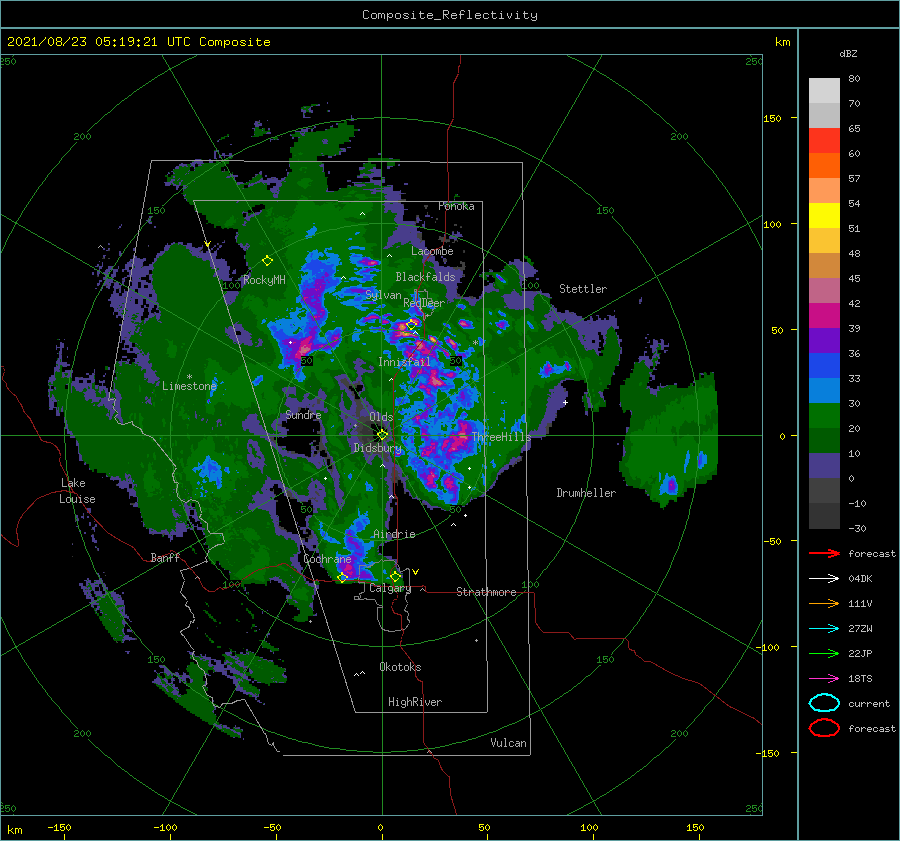Screen dimensions: 900x841
Task: Click the yellow diamond at the radar center by Olds
Action: [x=382, y=435]
